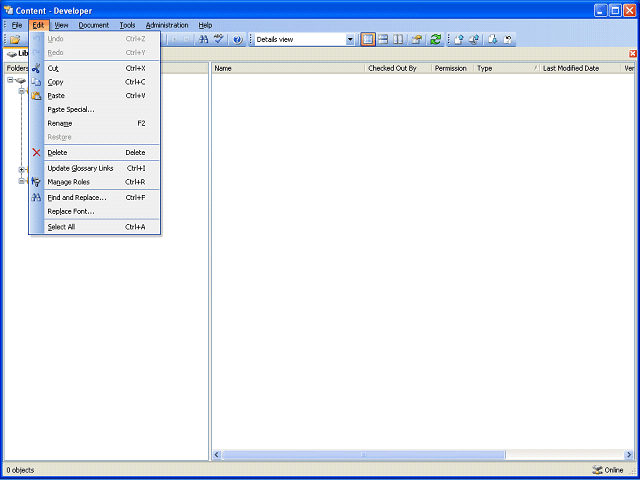The width and height of the screenshot is (640, 480).
Task: Choose Rename from the Edit menu
Action: pyautogui.click(x=95, y=123)
